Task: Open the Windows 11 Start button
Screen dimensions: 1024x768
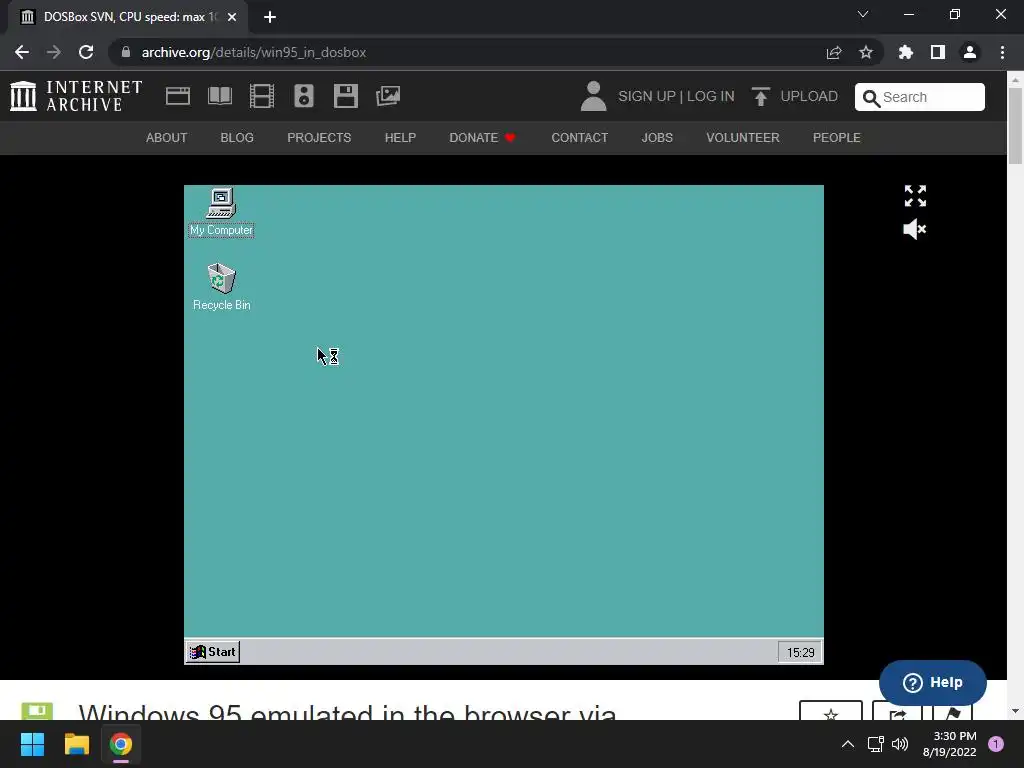Action: 32,744
